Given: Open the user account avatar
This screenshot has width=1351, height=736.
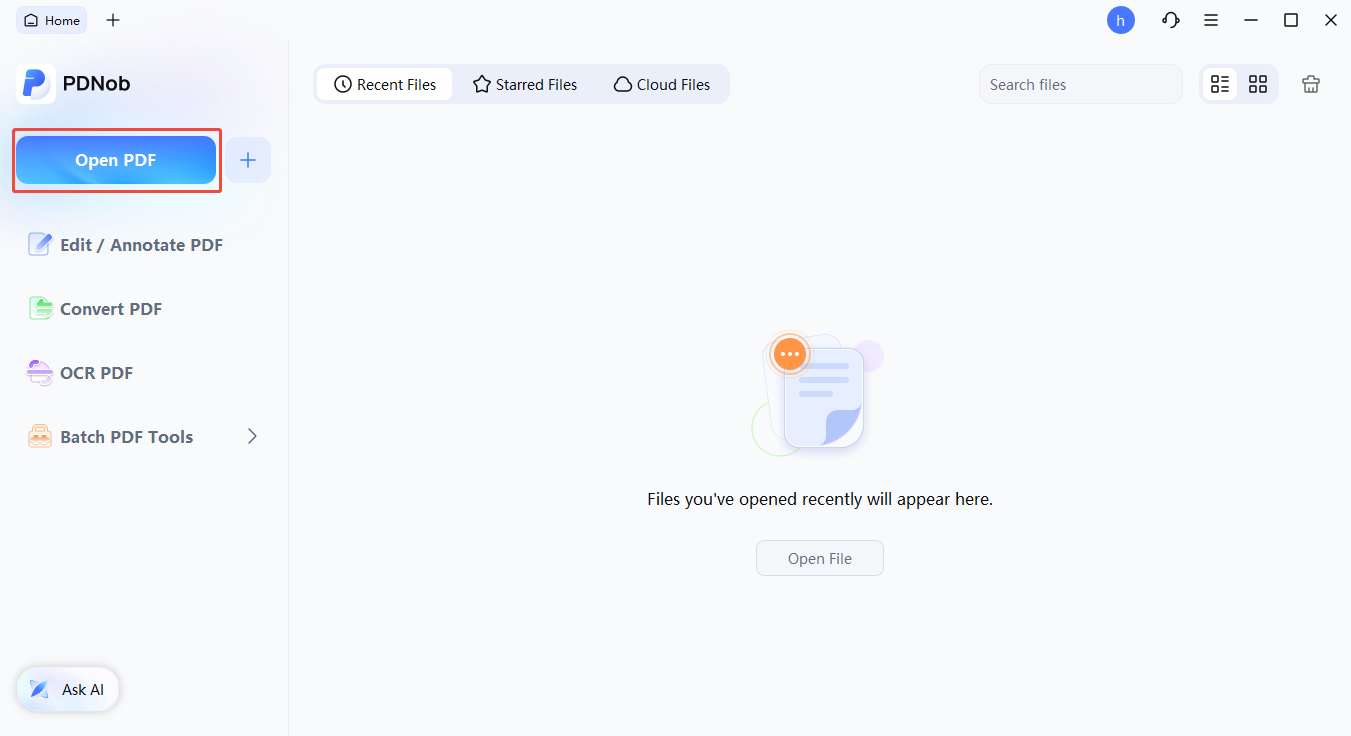Looking at the screenshot, I should pyautogui.click(x=1120, y=20).
